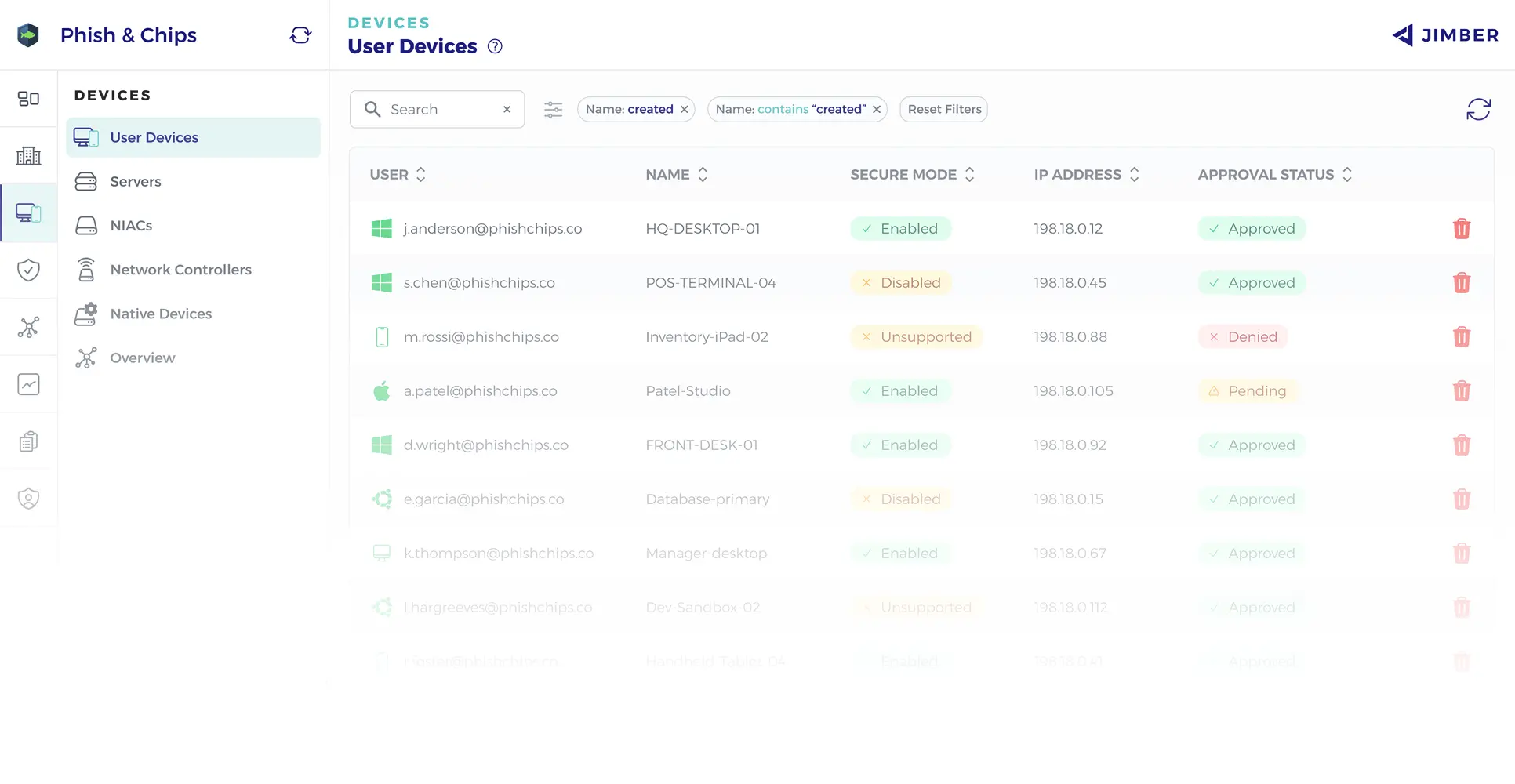Delete the Inventory-iPad-02 device
This screenshot has width=1515, height=784.
1462,337
